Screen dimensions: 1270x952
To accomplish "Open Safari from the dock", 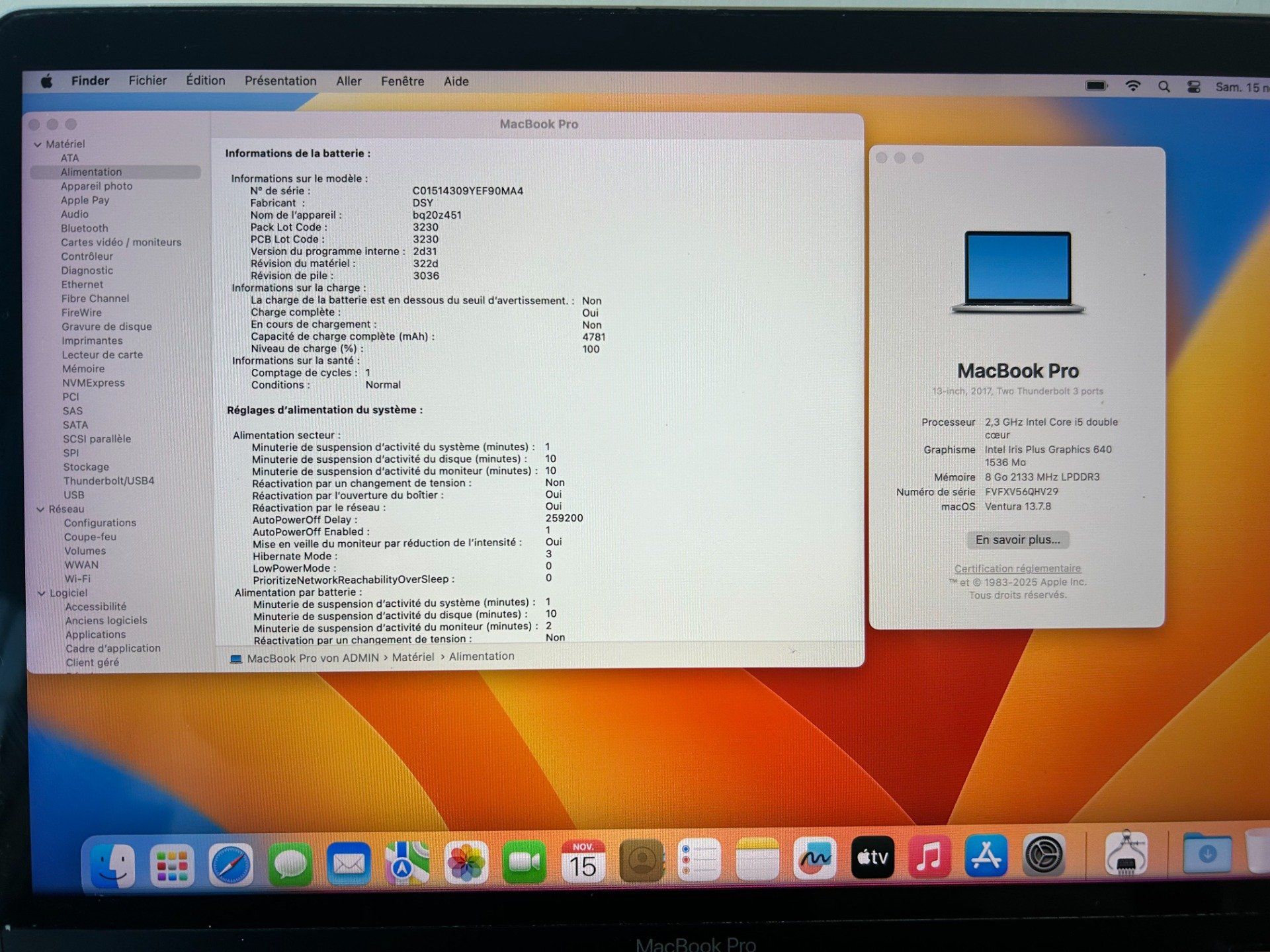I will (x=231, y=863).
